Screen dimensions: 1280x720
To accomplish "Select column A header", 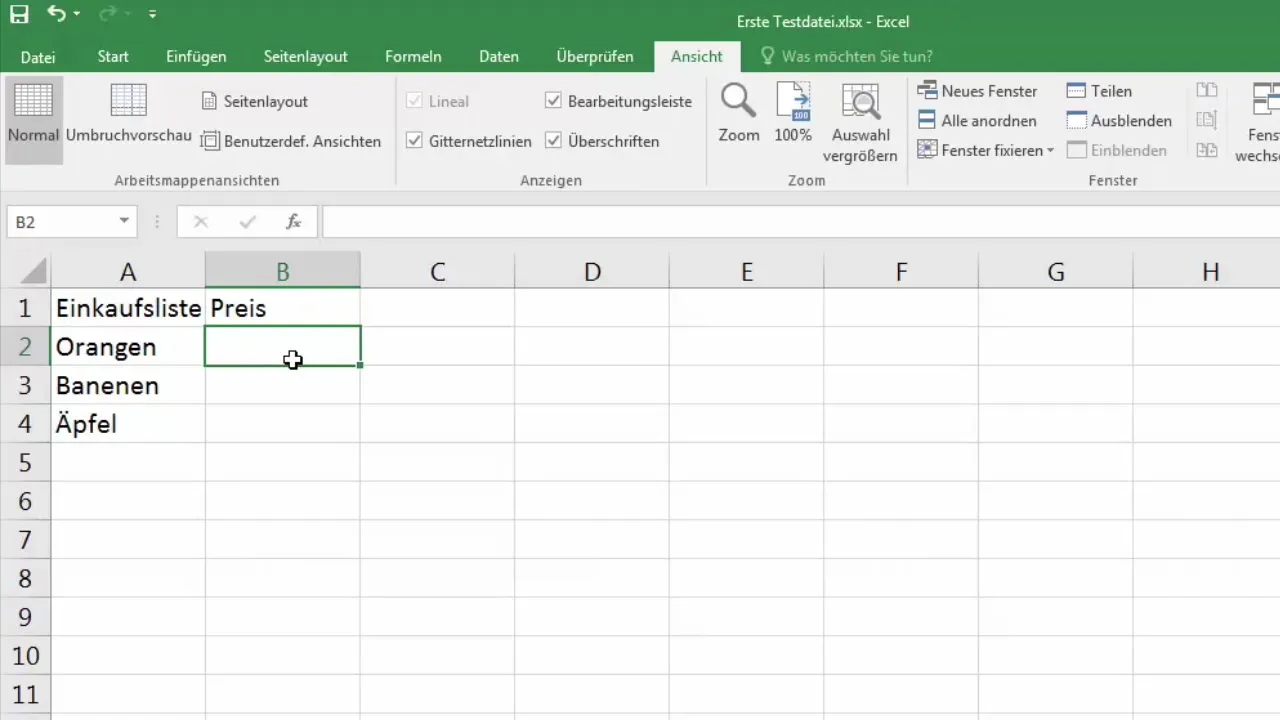I will [128, 271].
